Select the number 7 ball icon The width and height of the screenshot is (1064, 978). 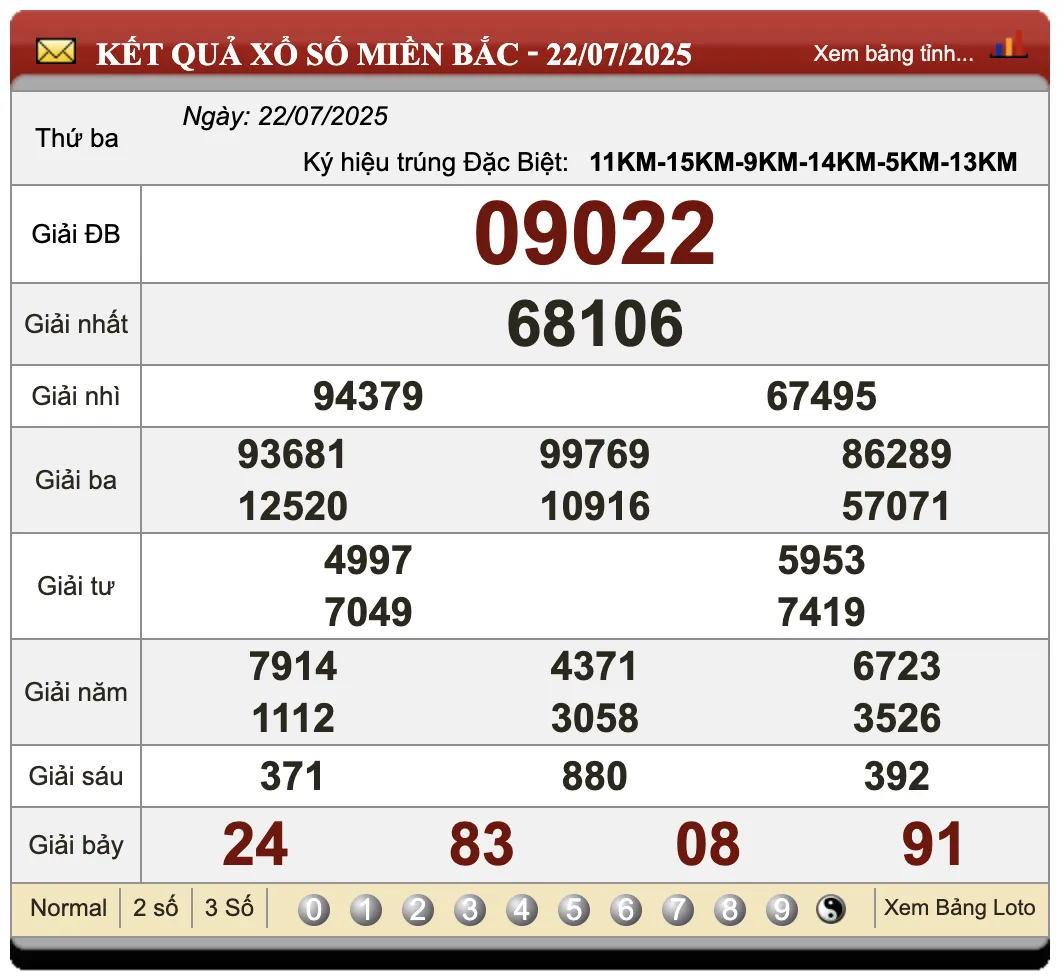coord(679,908)
